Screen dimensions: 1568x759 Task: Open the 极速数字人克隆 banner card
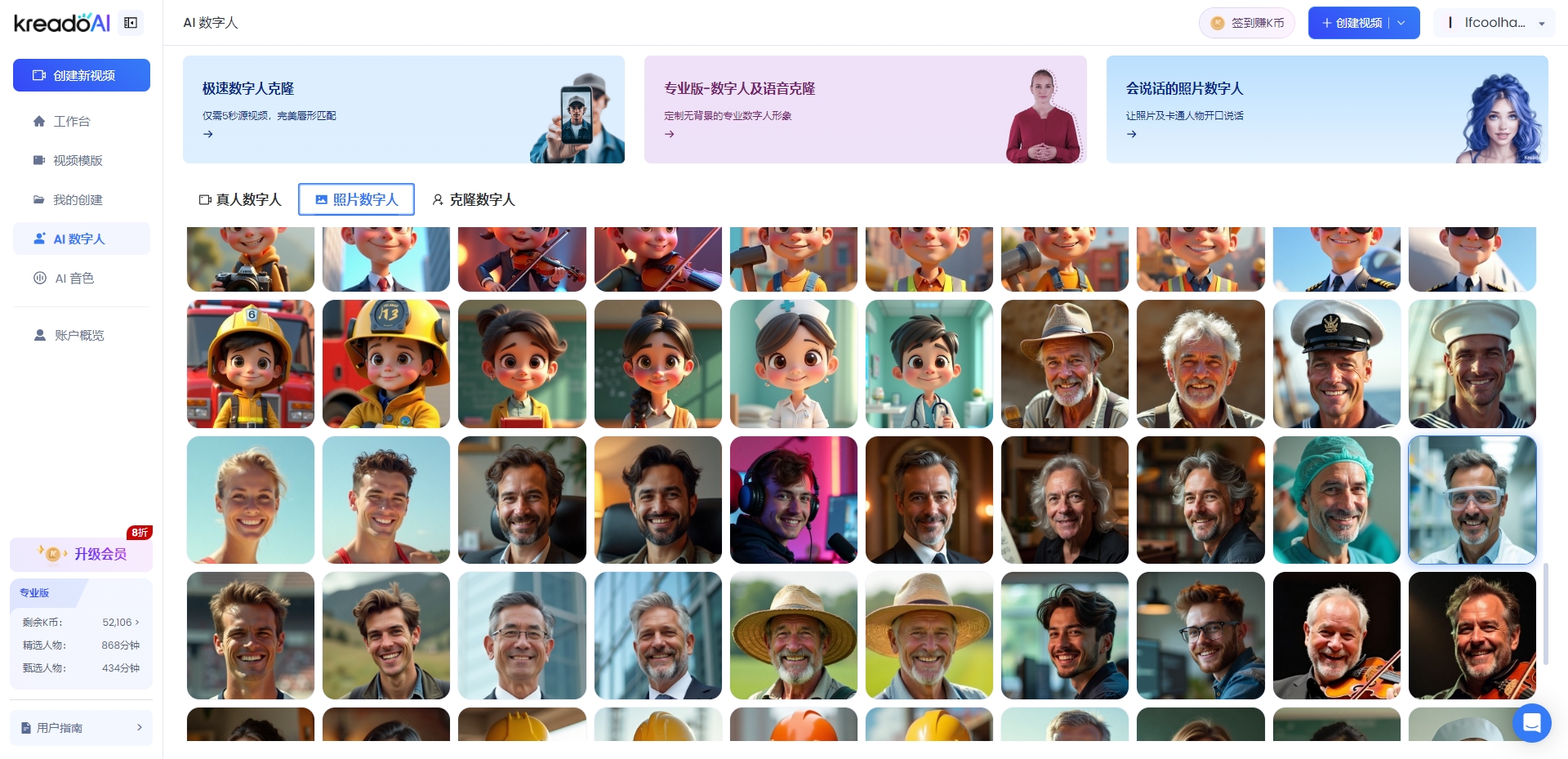(403, 109)
